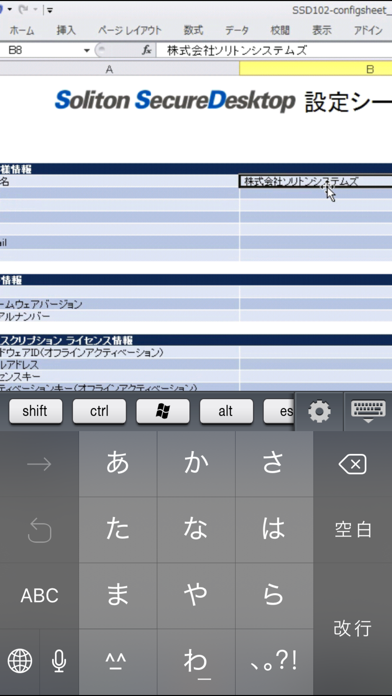392x696 pixels.
Task: Open Quick Access Toolbar customize dropdown
Action: [50, 10]
